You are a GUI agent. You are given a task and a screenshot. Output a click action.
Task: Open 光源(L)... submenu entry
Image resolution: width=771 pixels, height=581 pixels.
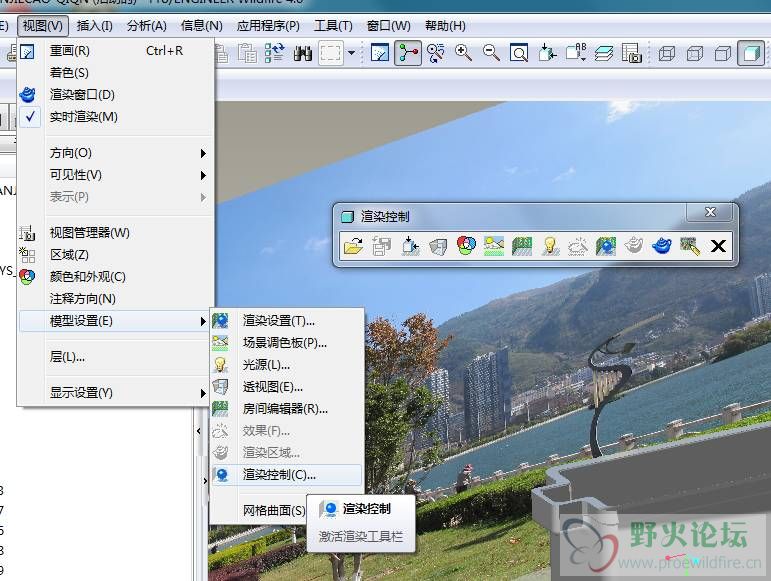coord(287,365)
